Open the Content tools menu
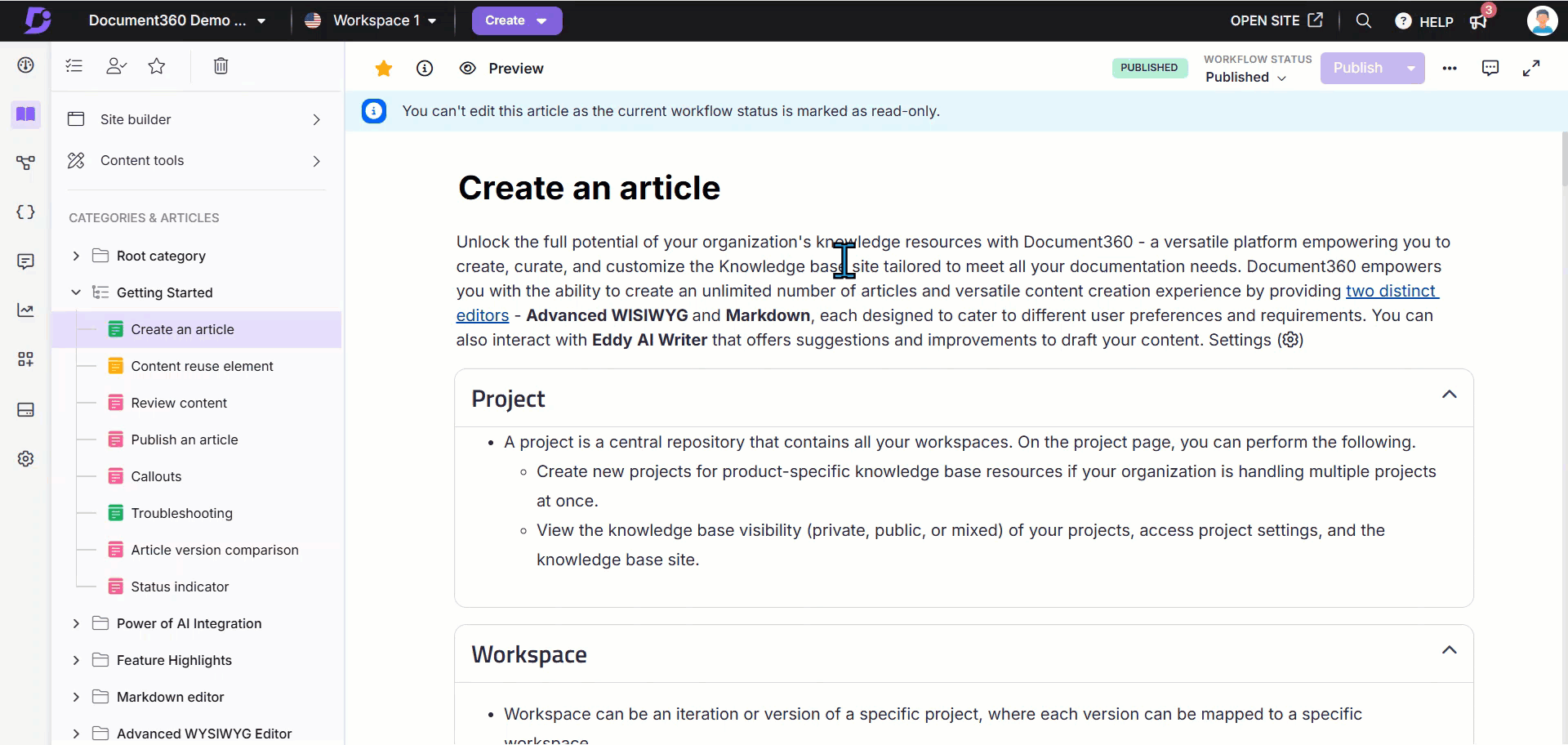 [196, 161]
